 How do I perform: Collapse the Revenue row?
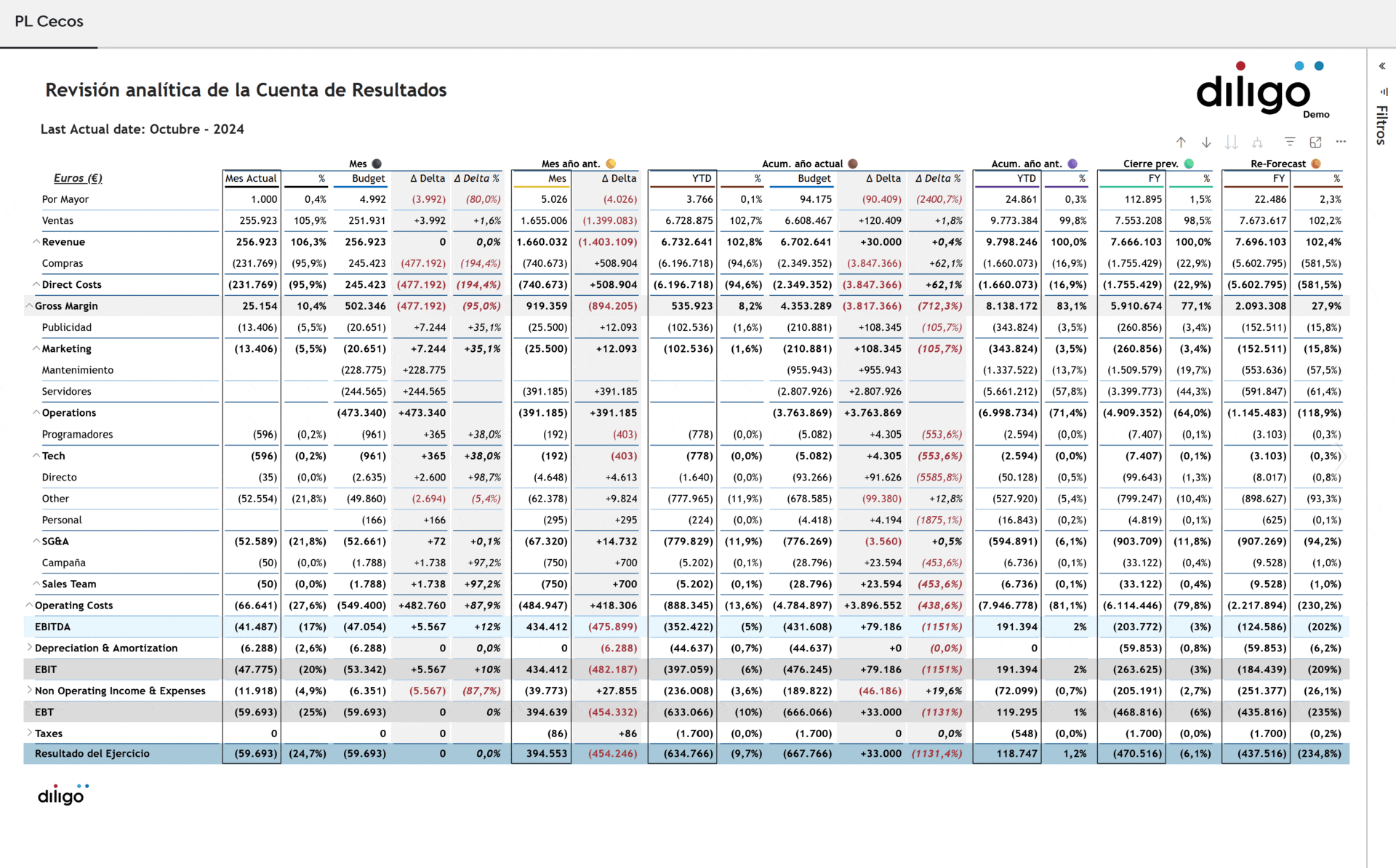(36, 241)
